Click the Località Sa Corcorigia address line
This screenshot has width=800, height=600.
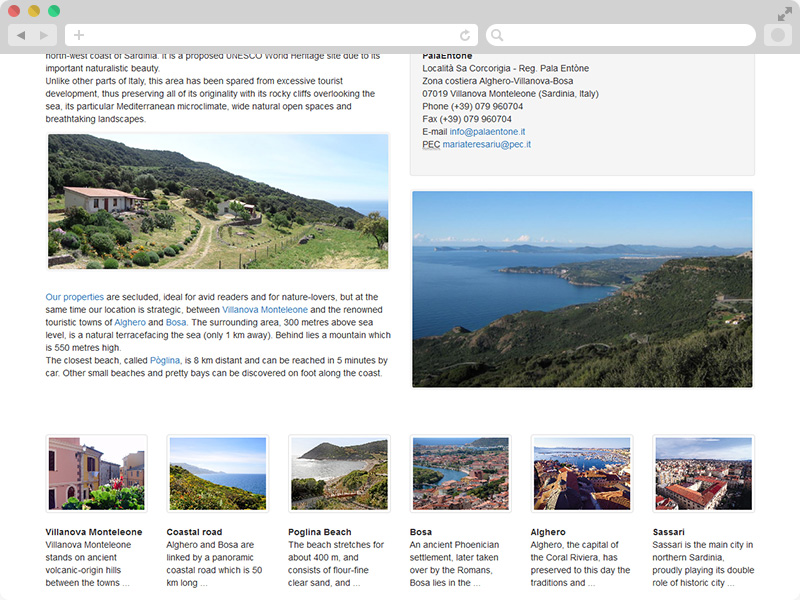[x=505, y=68]
